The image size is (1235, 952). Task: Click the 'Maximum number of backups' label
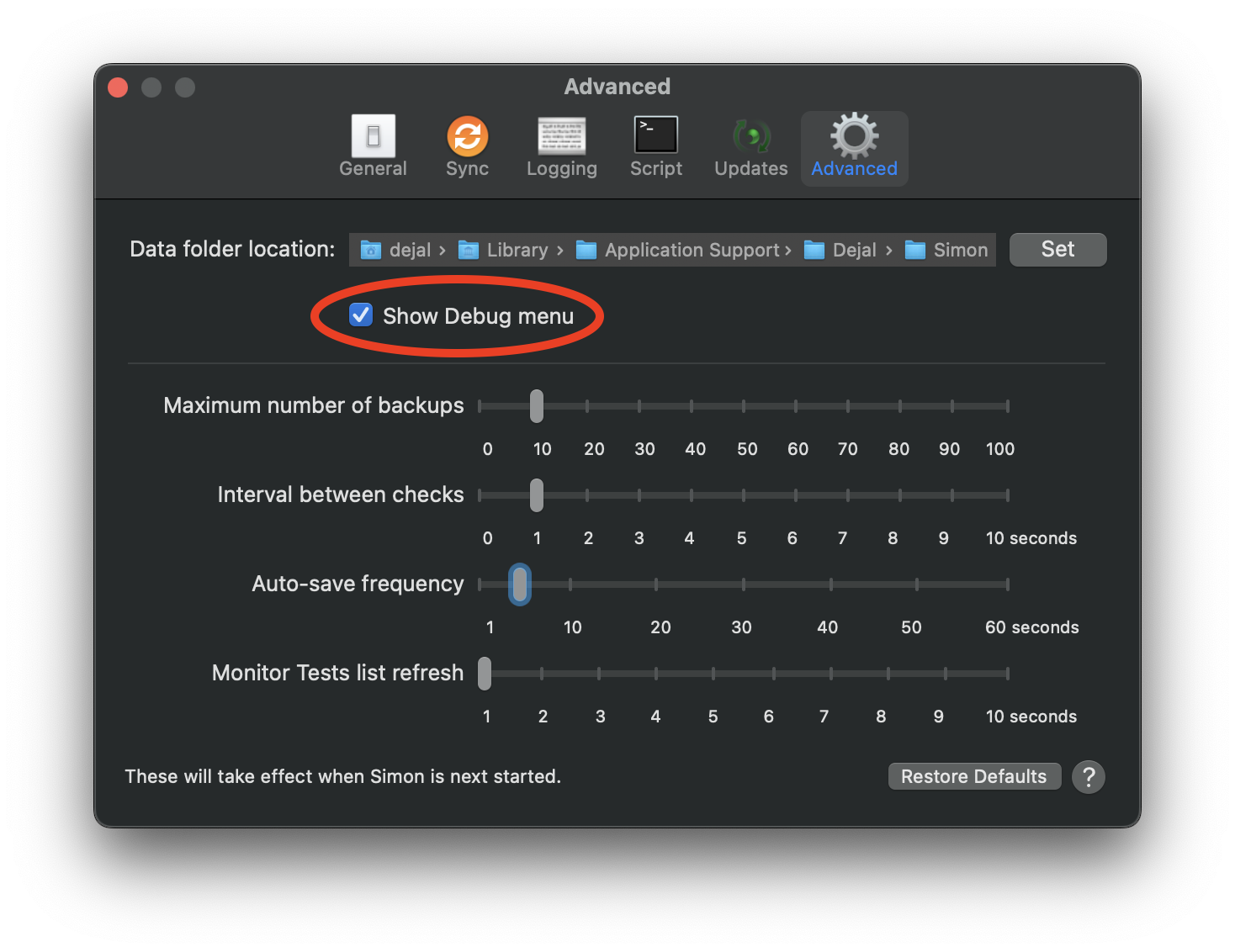[x=314, y=405]
